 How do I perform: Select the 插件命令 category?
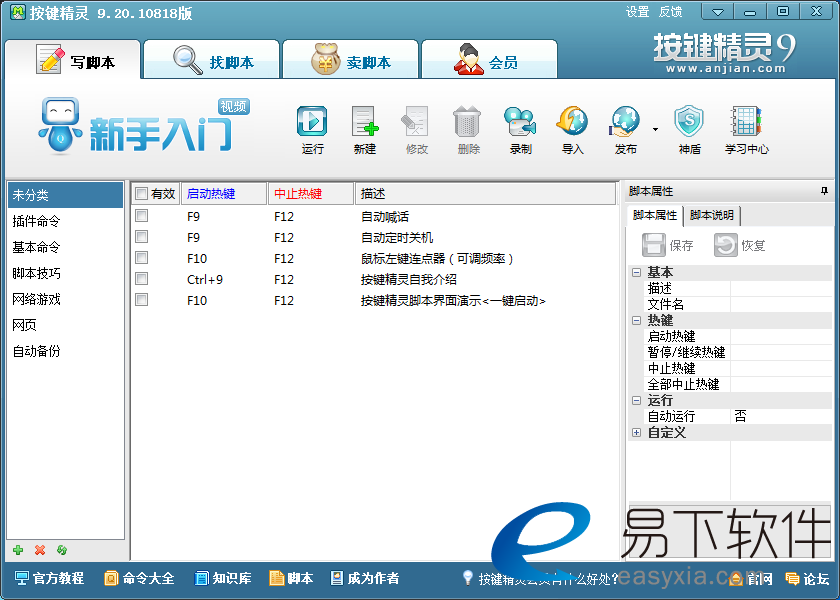pos(65,221)
